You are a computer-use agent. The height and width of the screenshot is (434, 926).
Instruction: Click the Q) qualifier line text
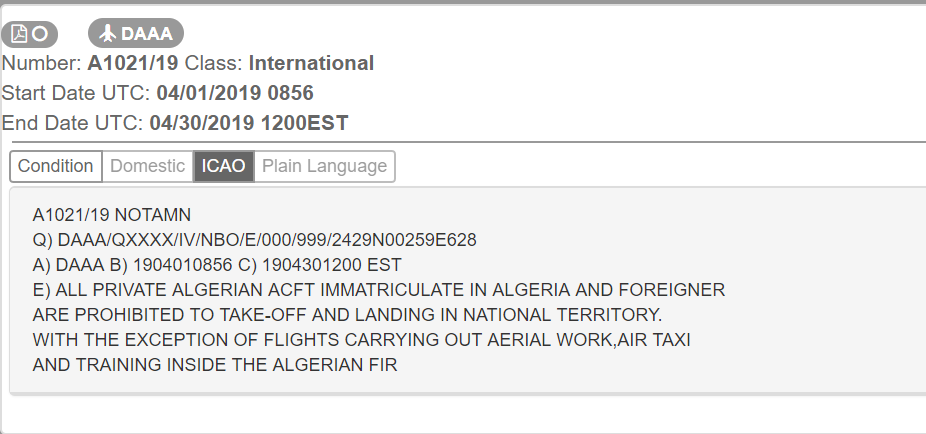coord(254,240)
